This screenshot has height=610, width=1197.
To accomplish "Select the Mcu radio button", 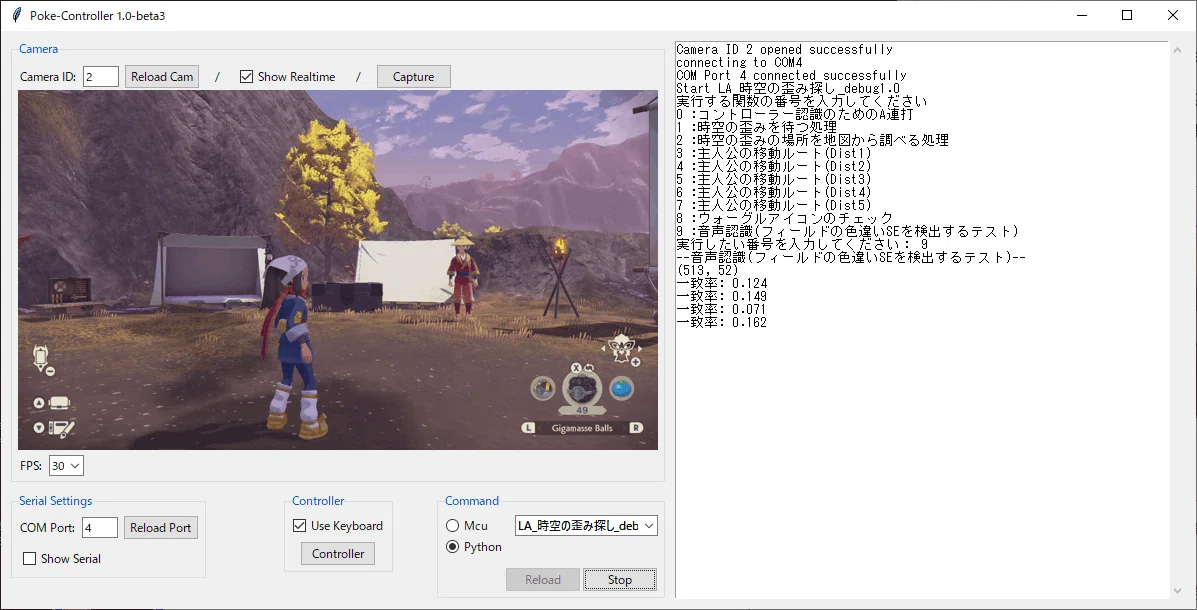I will coord(453,525).
